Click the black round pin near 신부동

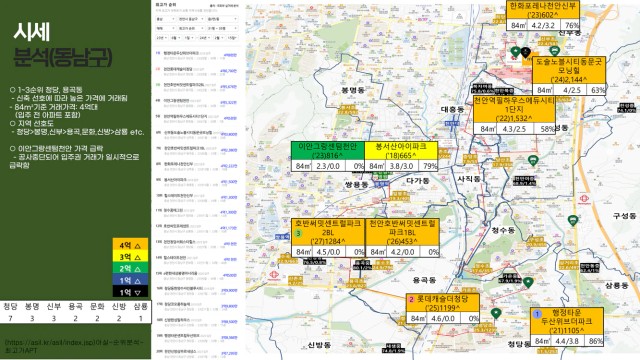coord(527,52)
